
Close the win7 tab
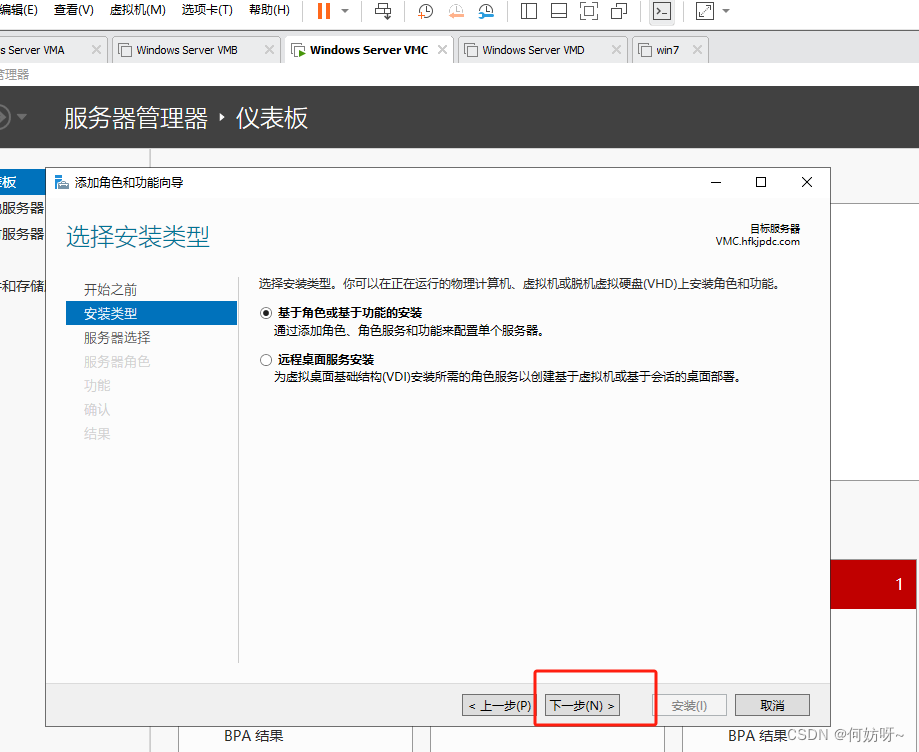tap(696, 50)
